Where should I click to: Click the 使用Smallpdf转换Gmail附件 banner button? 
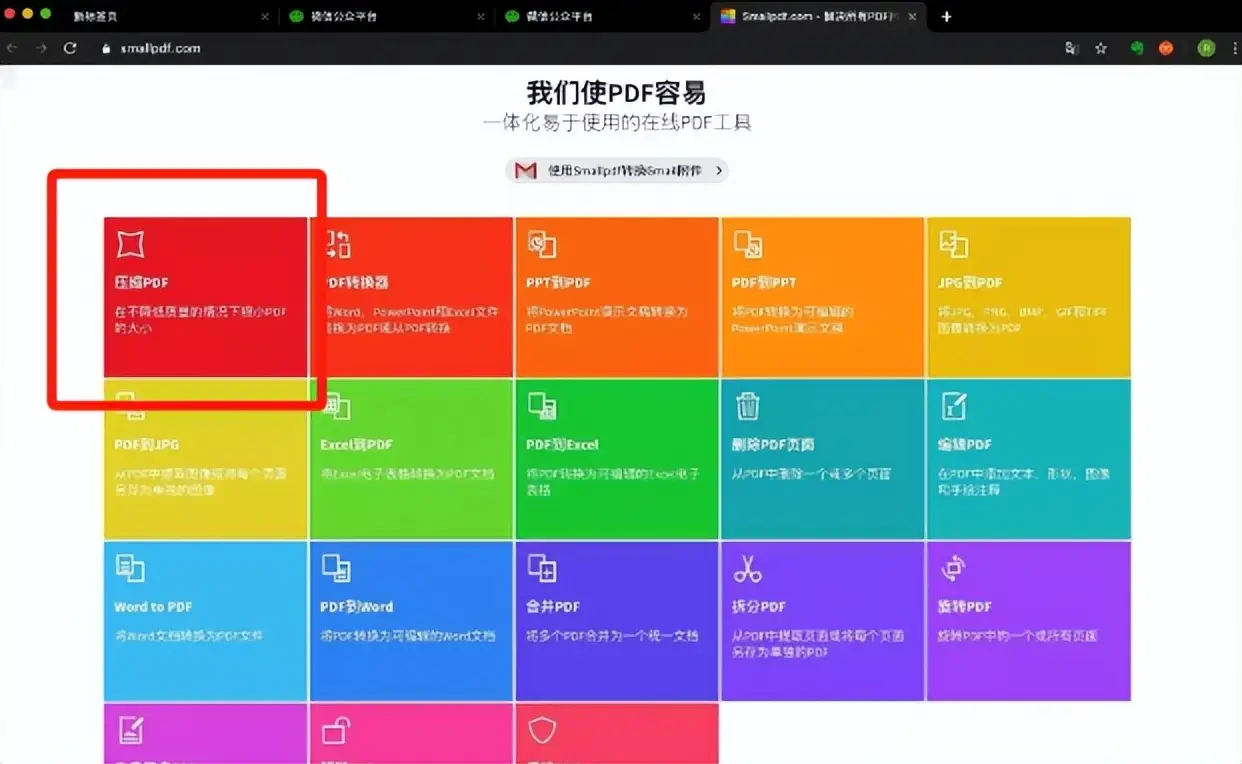(x=616, y=171)
